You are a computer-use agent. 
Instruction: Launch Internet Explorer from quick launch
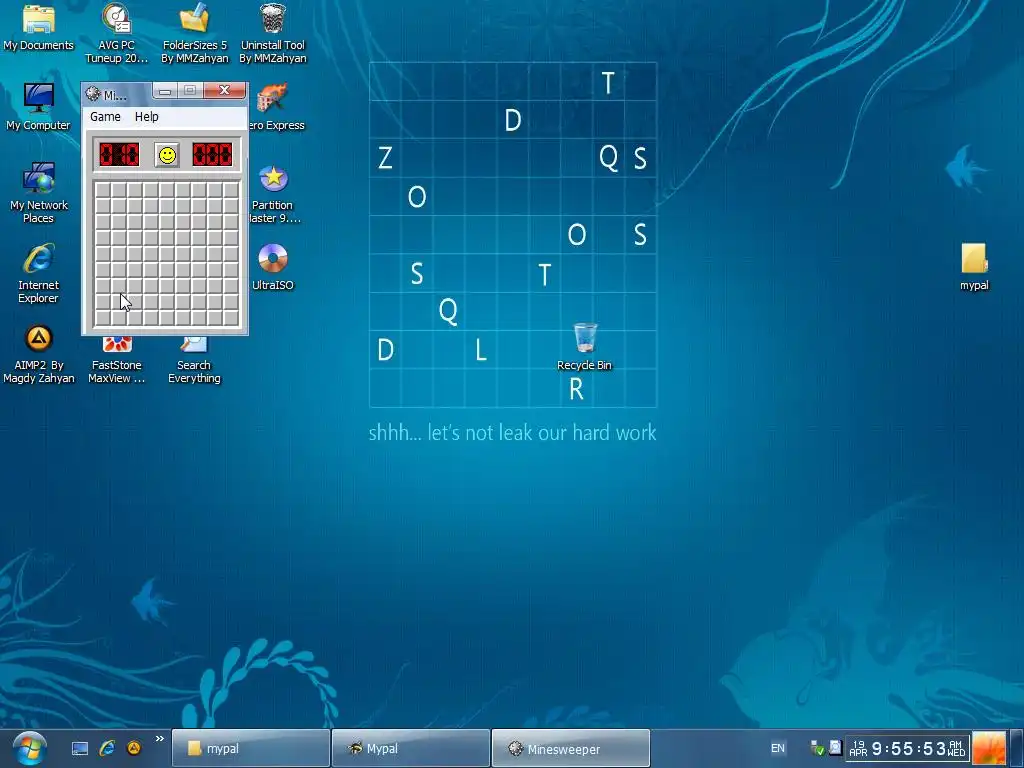click(x=107, y=748)
